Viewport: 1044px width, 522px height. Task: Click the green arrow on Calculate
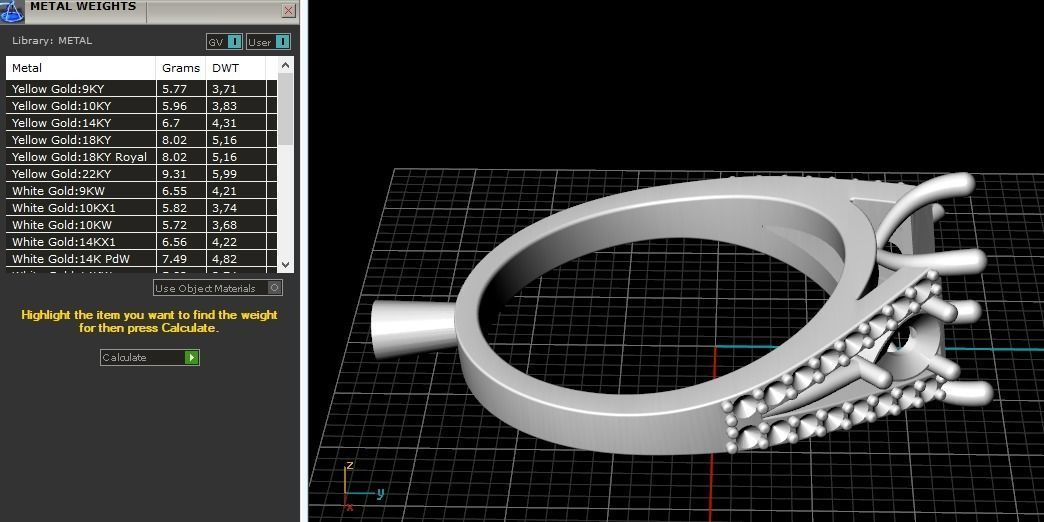click(192, 358)
